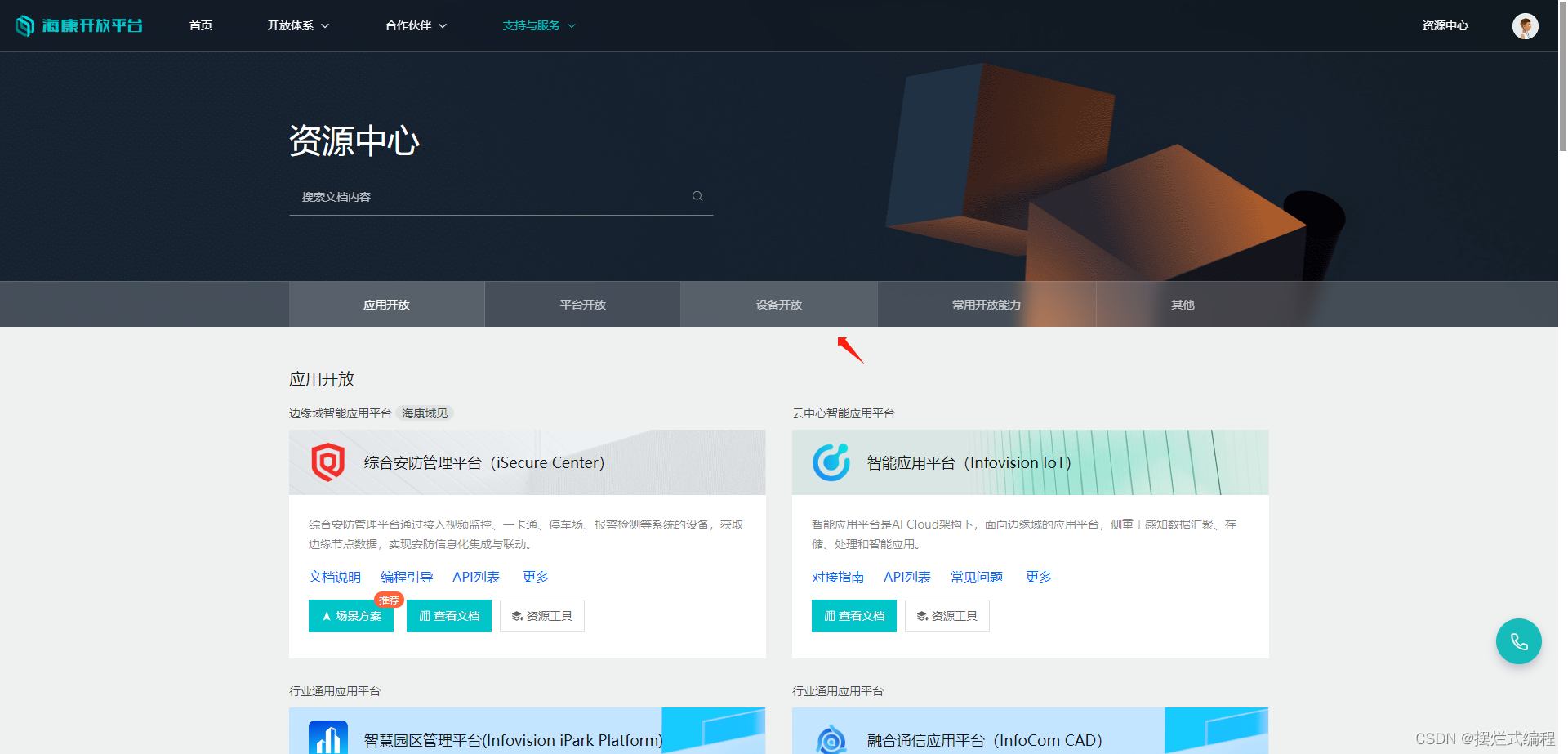Open API列表 link under iSecure Center

tap(476, 577)
